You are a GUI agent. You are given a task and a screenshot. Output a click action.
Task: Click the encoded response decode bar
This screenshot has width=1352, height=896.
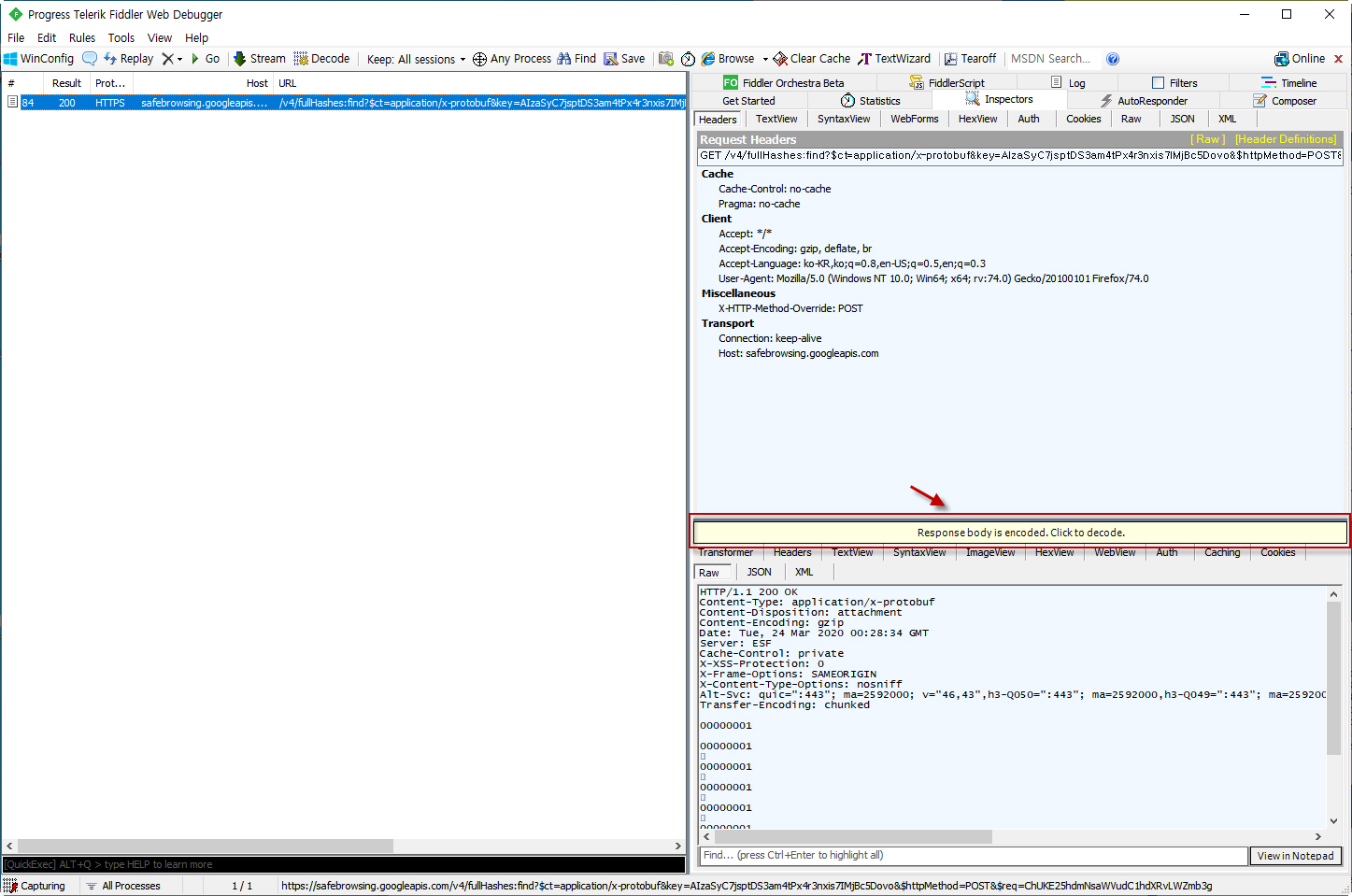1018,532
